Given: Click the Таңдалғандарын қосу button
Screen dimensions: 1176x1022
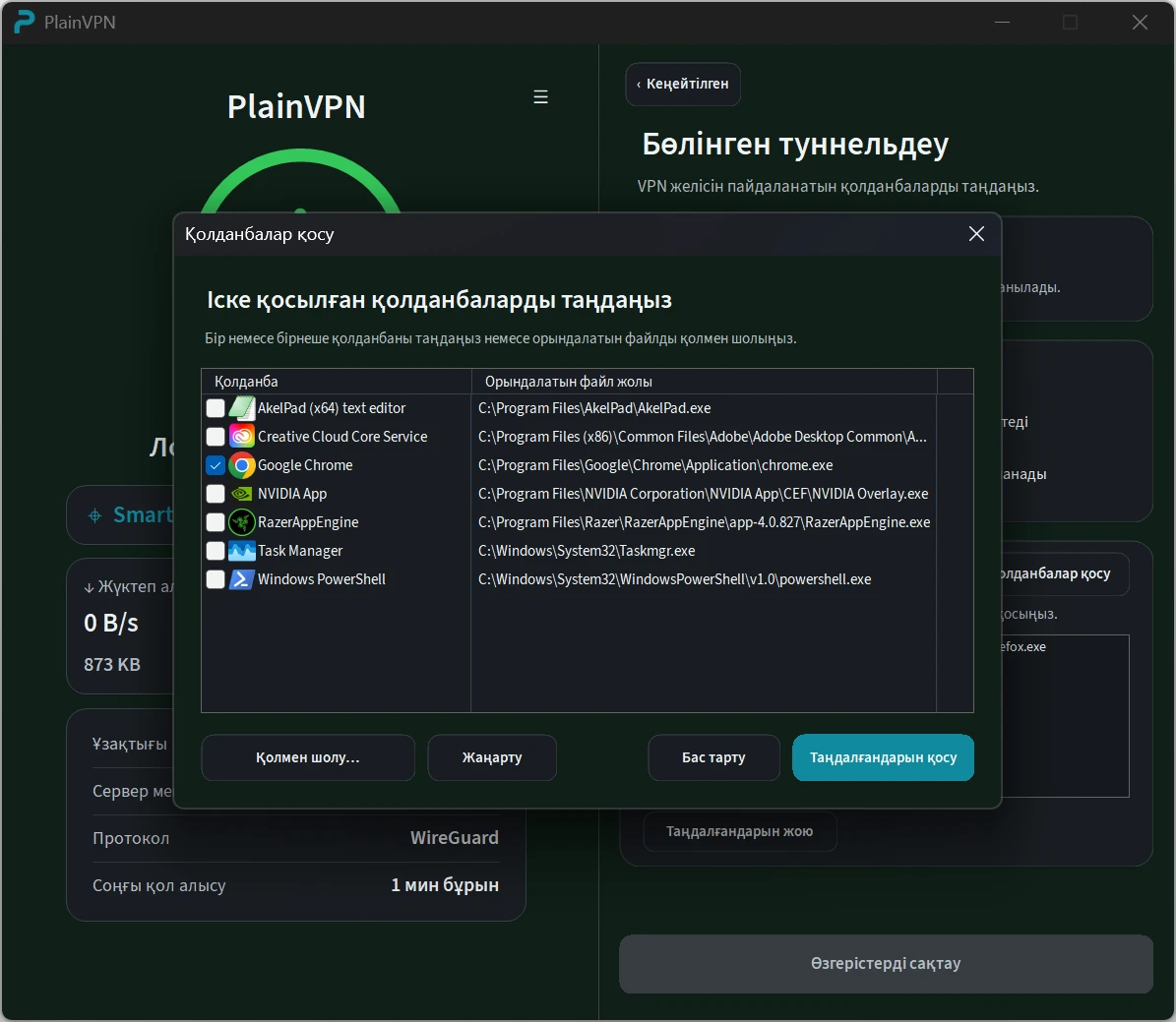Looking at the screenshot, I should click(x=883, y=757).
